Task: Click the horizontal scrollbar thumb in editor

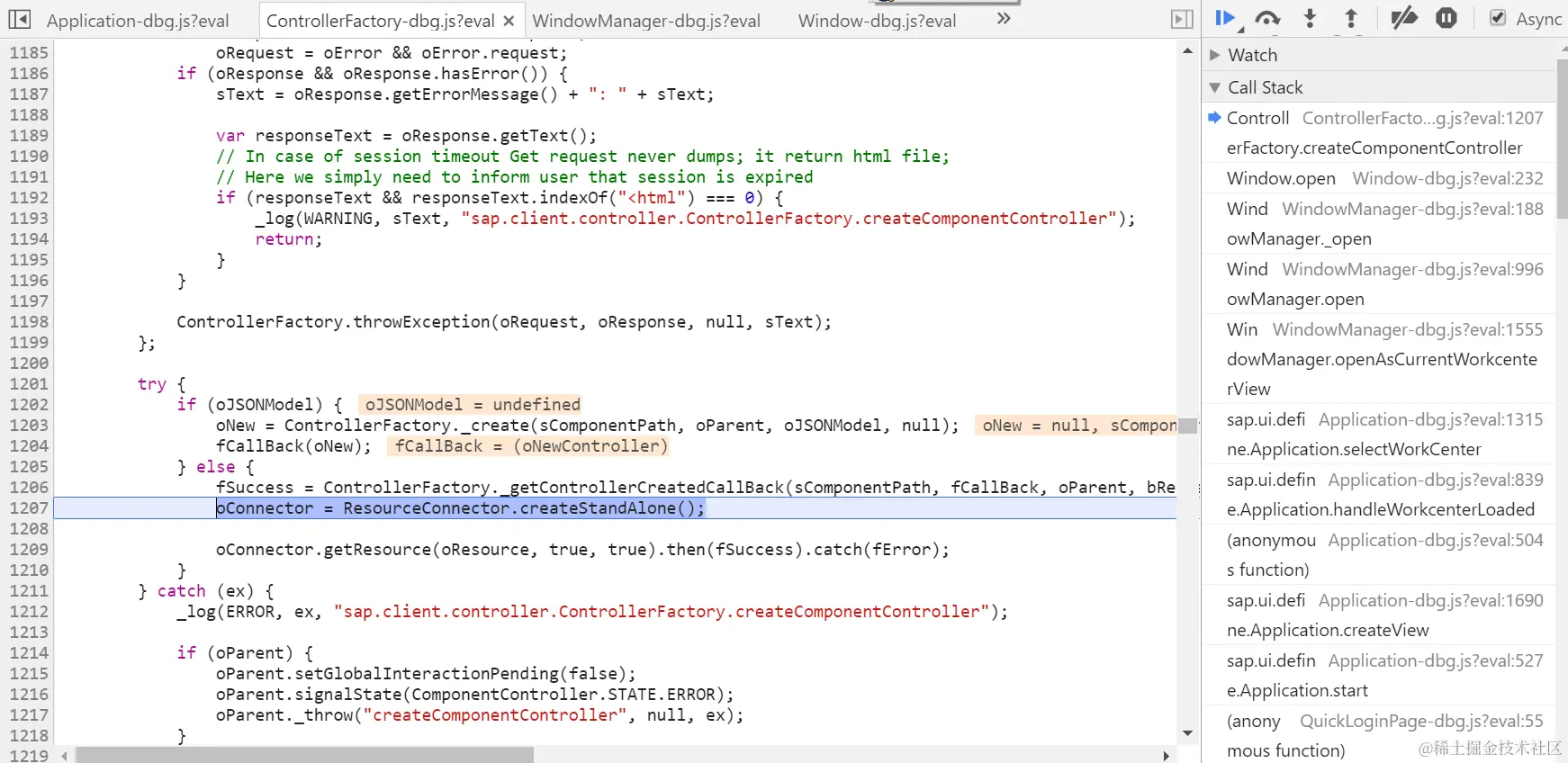Action: click(304, 755)
